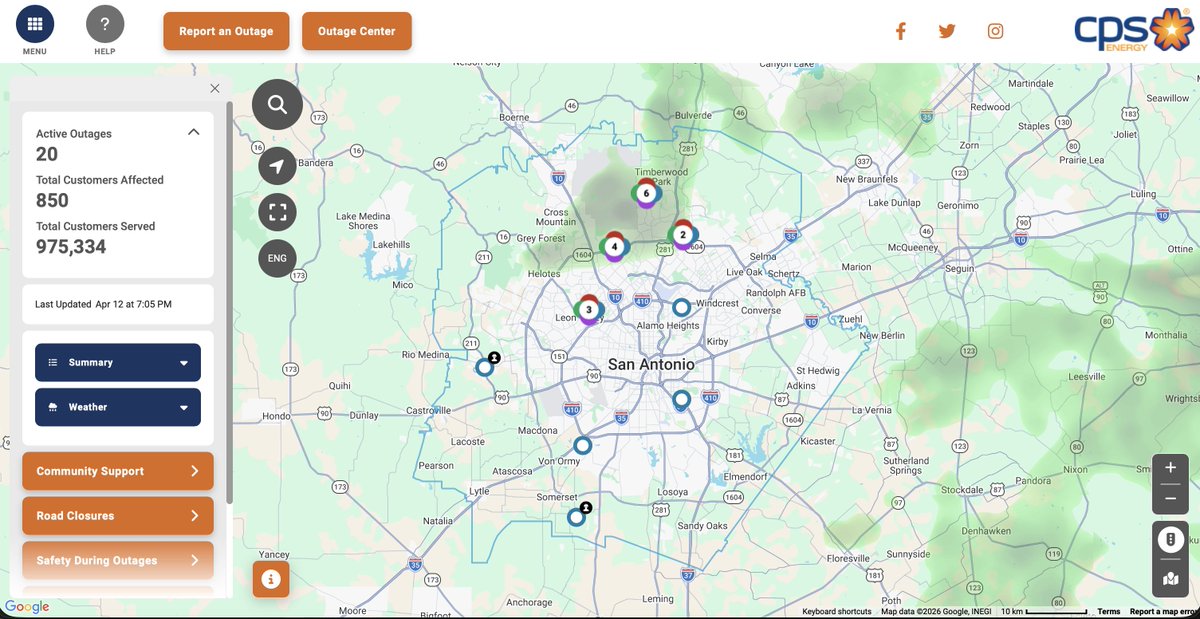
Task: Open the main Menu grid icon
Action: coord(35,24)
